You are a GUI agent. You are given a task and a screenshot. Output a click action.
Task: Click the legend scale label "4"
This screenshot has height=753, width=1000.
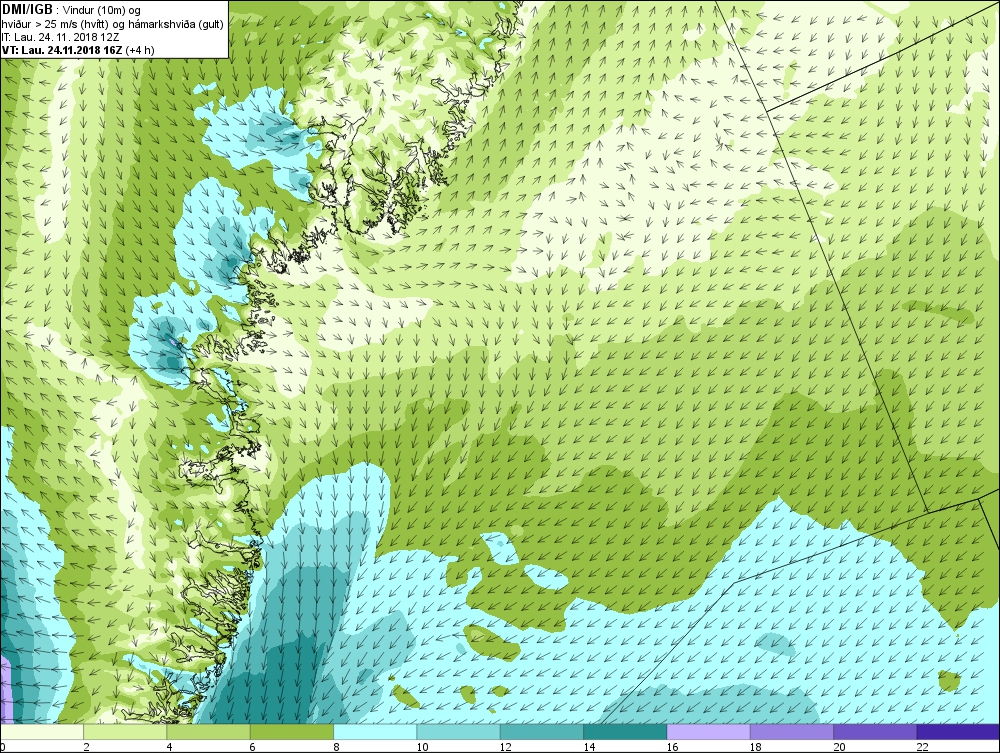(170, 747)
